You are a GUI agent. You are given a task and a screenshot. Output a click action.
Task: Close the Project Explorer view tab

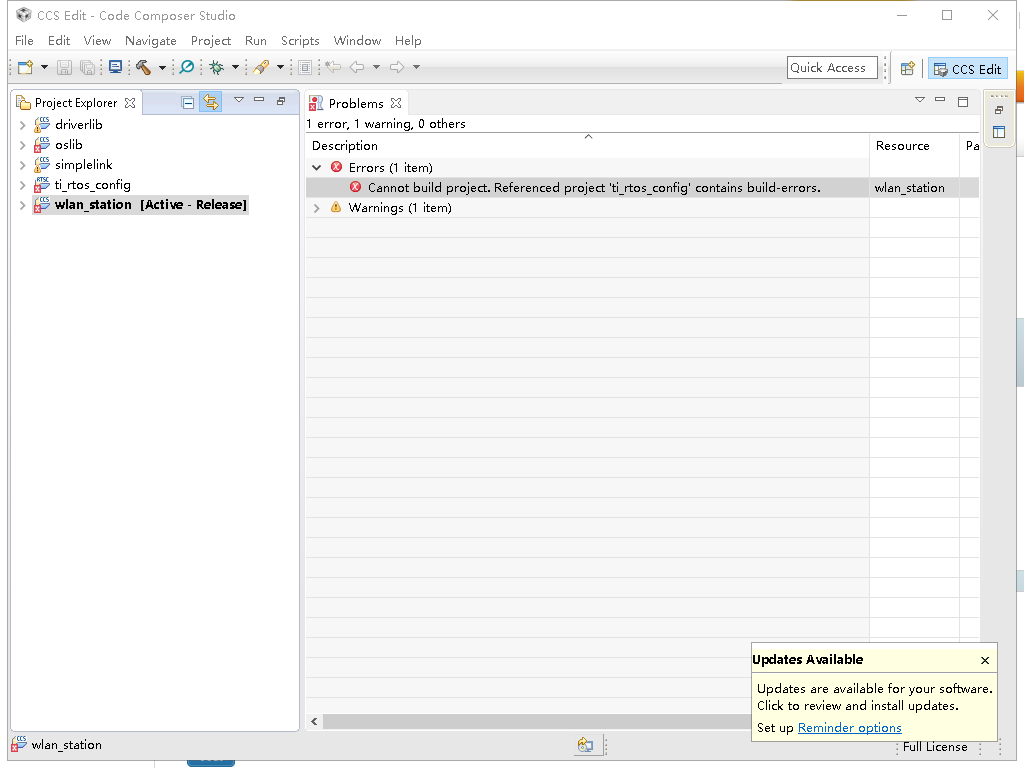130,103
